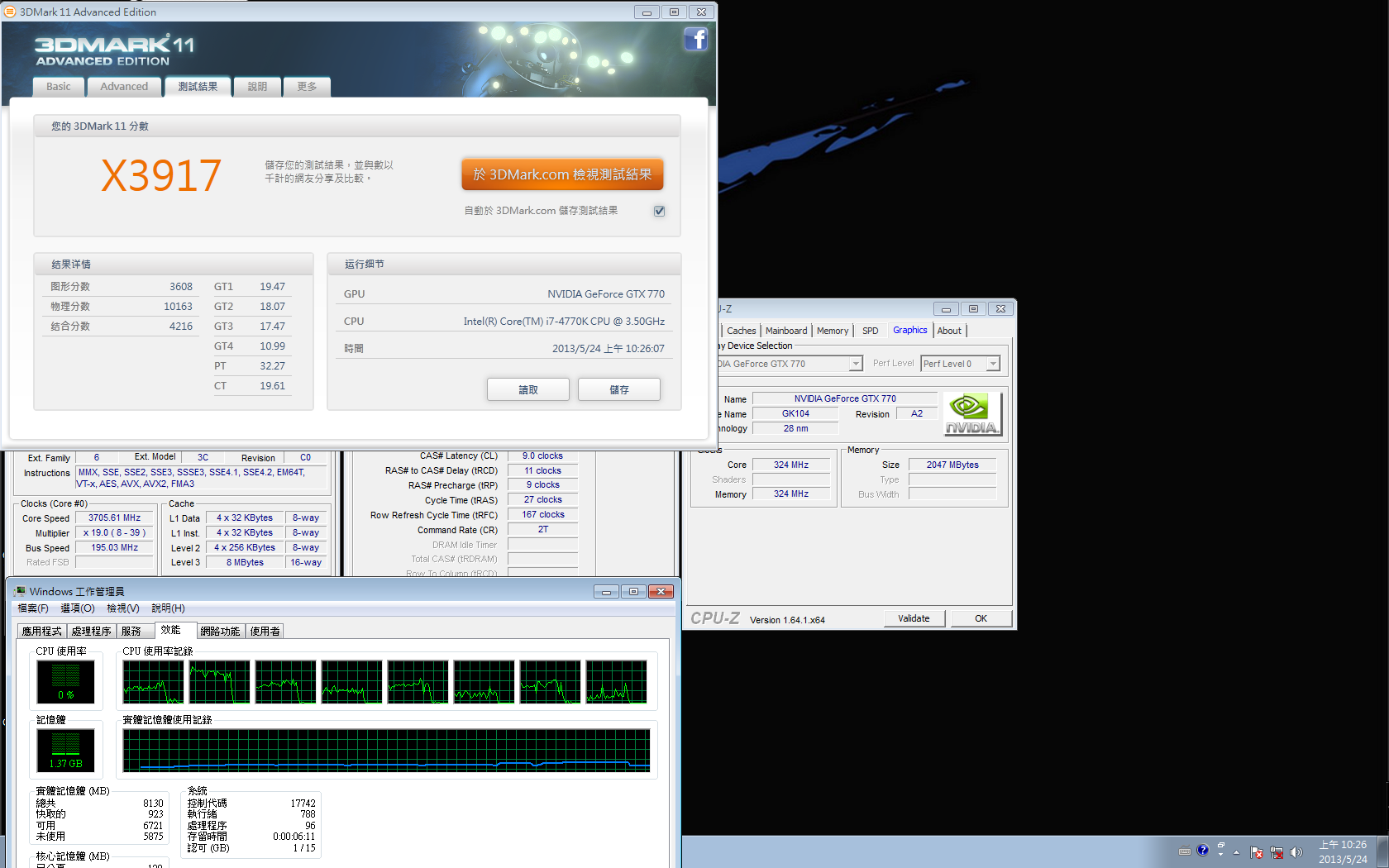Click the Core Speed 3705.61 MHz field
Image resolution: width=1389 pixels, height=868 pixels.
[115, 518]
